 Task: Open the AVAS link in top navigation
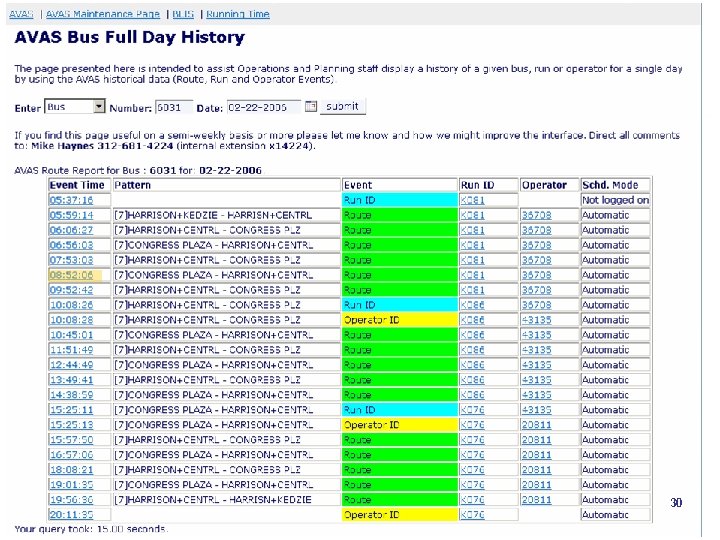[x=21, y=14]
